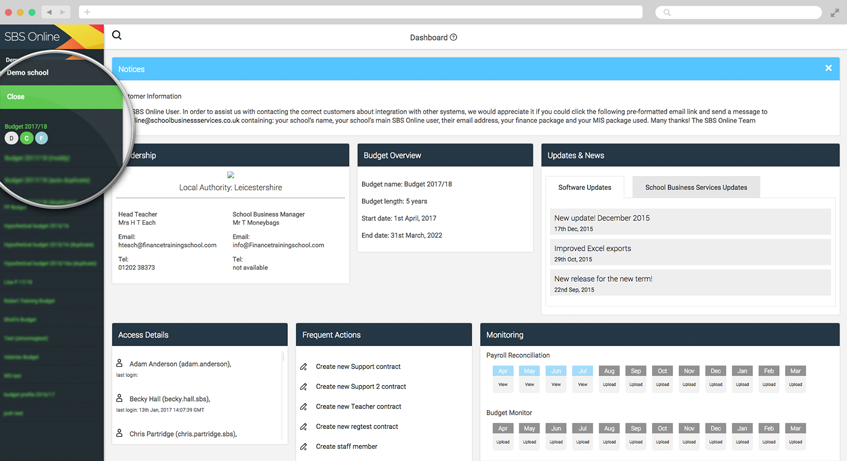This screenshot has height=461, width=847.
Task: Click the browser fullscreen expand icon
Action: tap(835, 13)
